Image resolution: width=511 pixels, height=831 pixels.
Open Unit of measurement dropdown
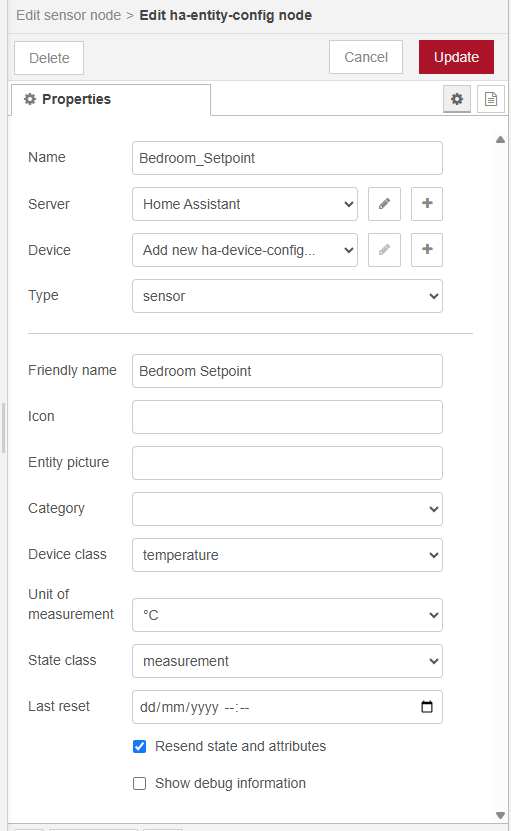point(287,615)
